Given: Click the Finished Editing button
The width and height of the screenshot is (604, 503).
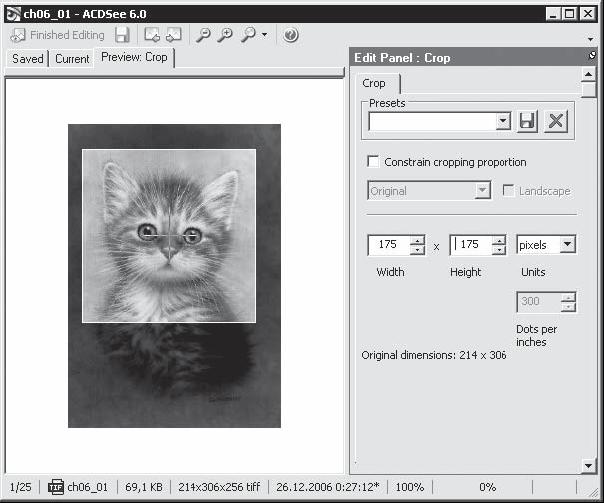Looking at the screenshot, I should pyautogui.click(x=57, y=35).
